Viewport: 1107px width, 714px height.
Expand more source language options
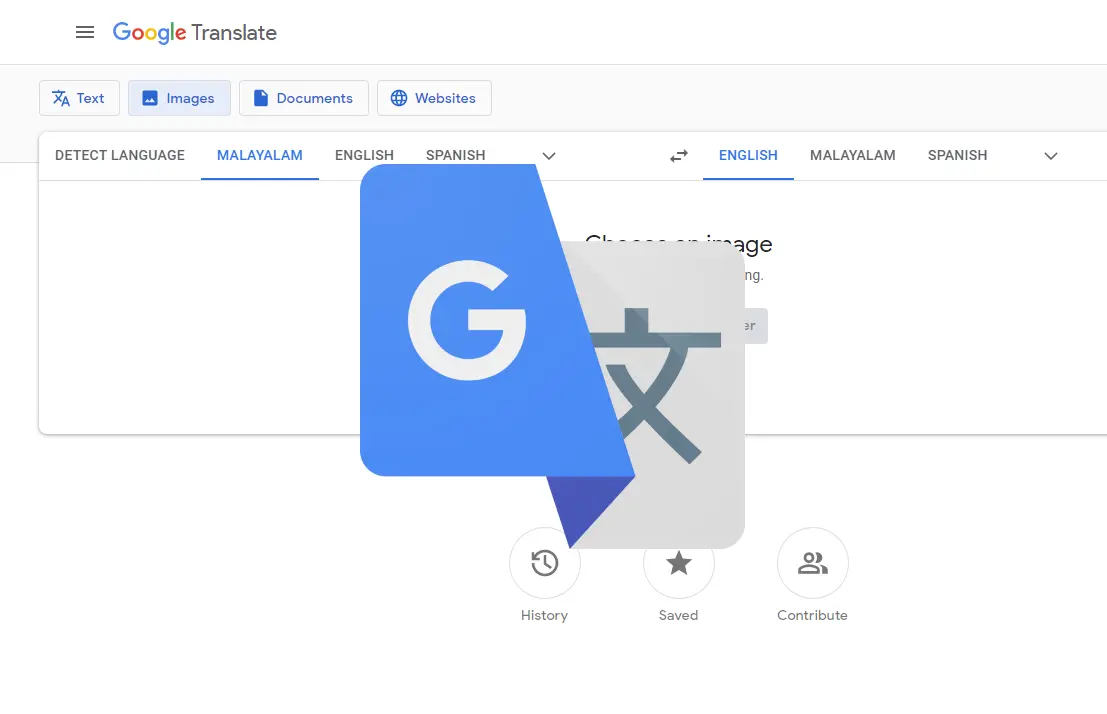point(548,156)
